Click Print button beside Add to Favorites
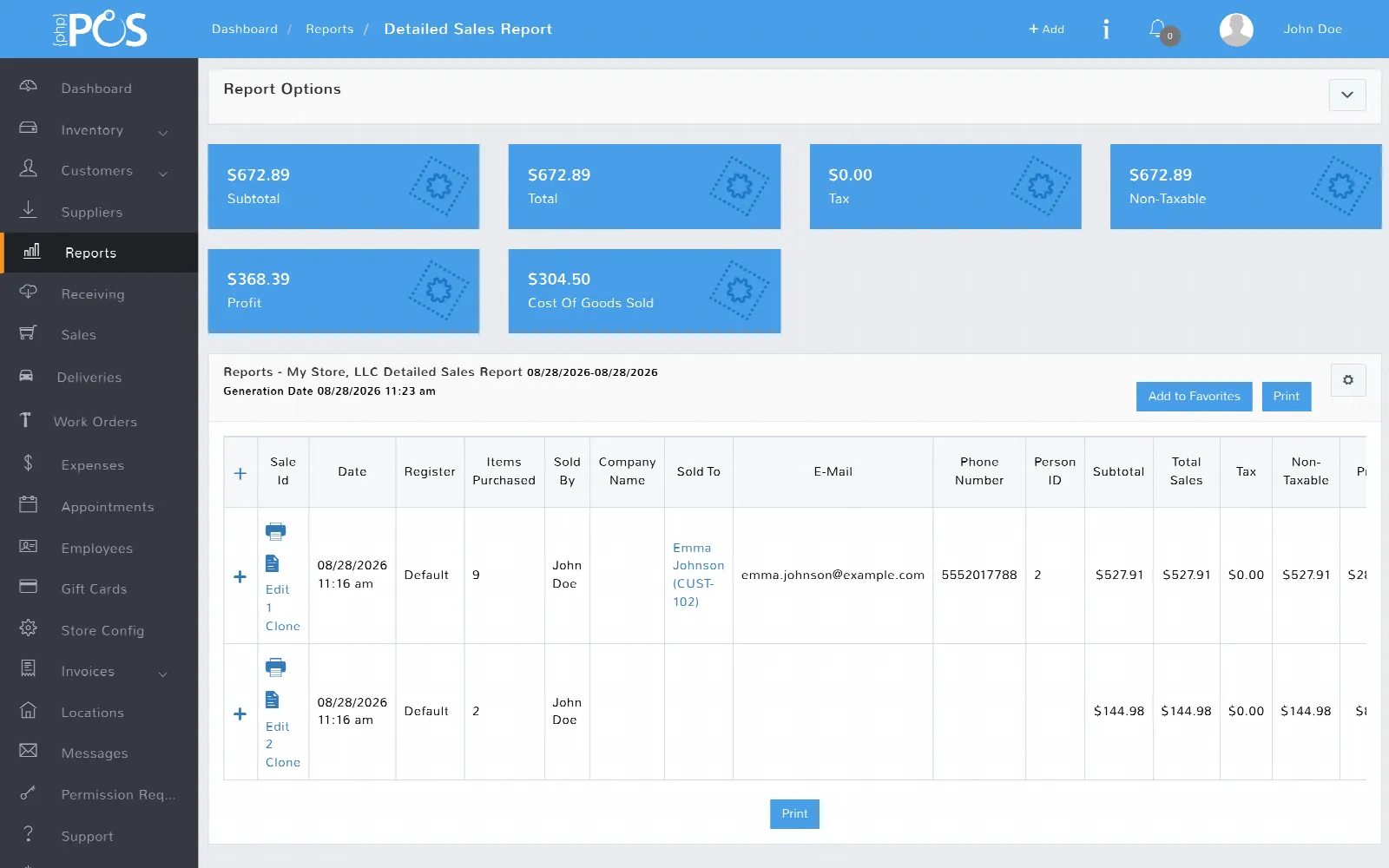This screenshot has width=1389, height=868. pos(1287,397)
